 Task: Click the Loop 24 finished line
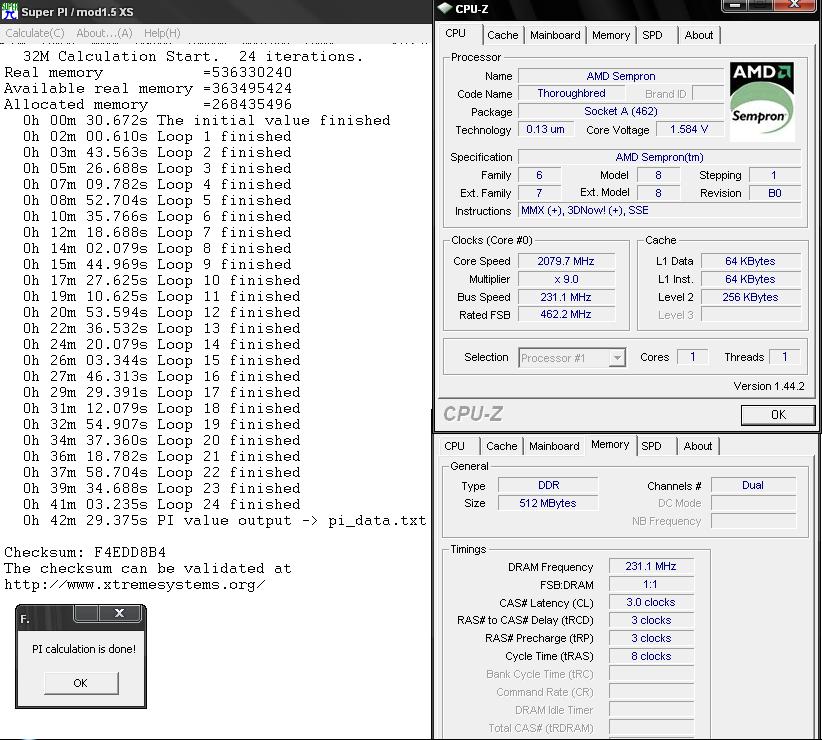[161, 504]
